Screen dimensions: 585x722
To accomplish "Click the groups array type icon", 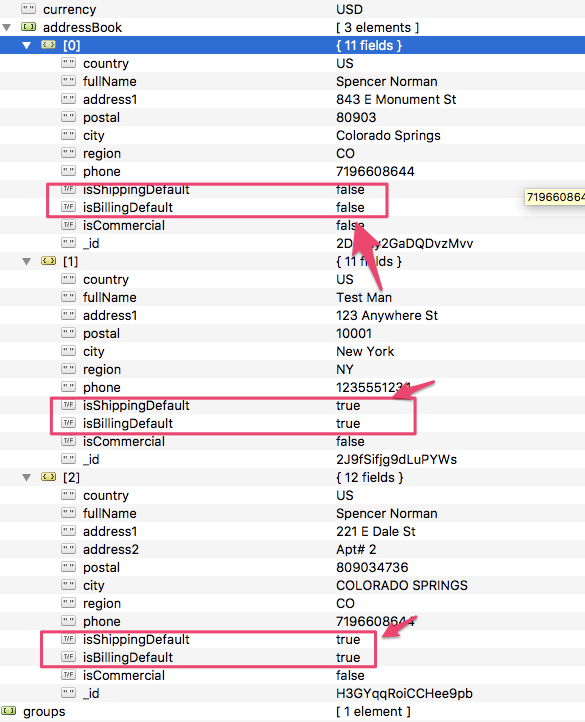I will tap(8, 711).
